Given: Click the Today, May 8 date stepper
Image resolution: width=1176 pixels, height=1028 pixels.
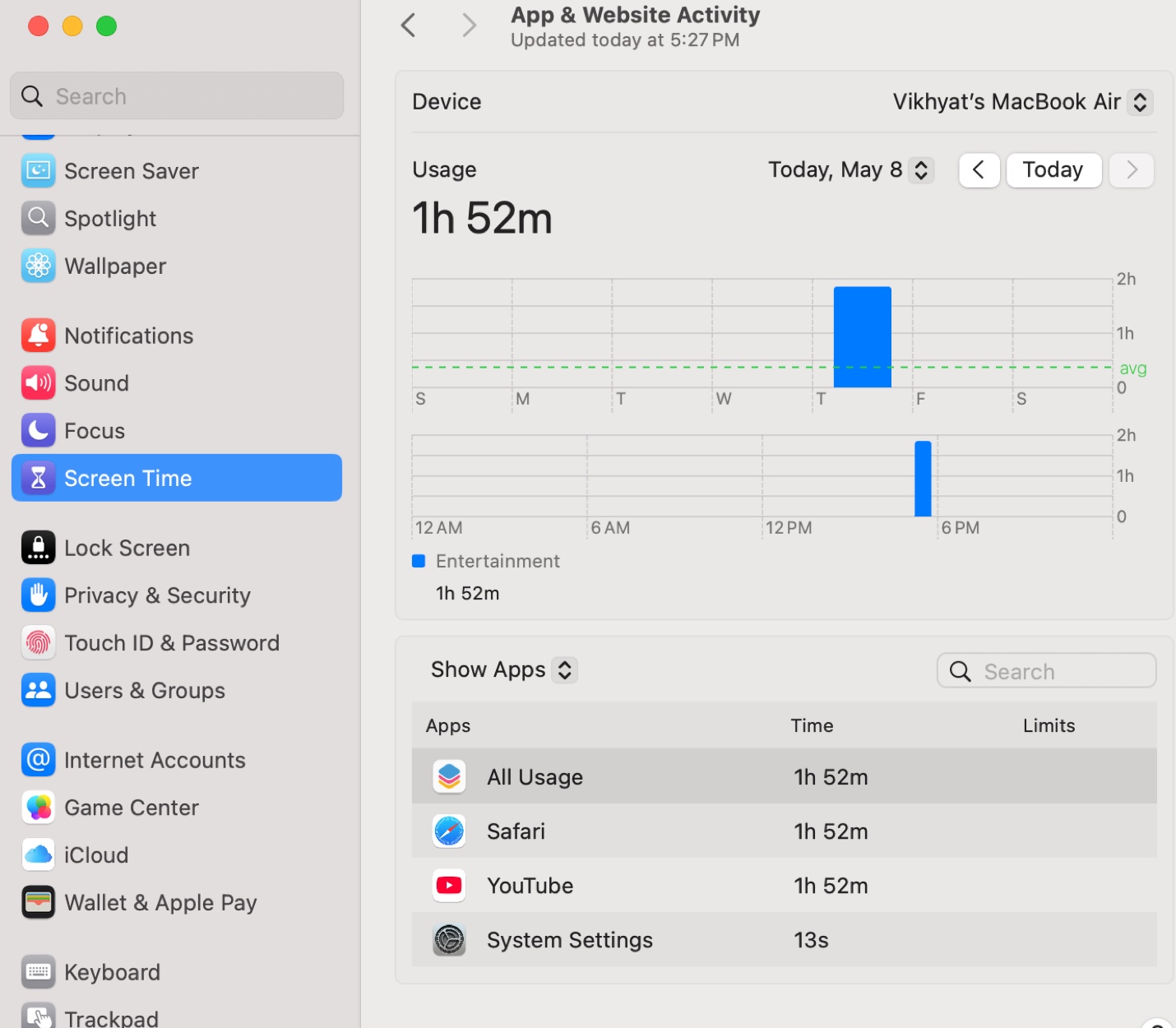Looking at the screenshot, I should [850, 169].
